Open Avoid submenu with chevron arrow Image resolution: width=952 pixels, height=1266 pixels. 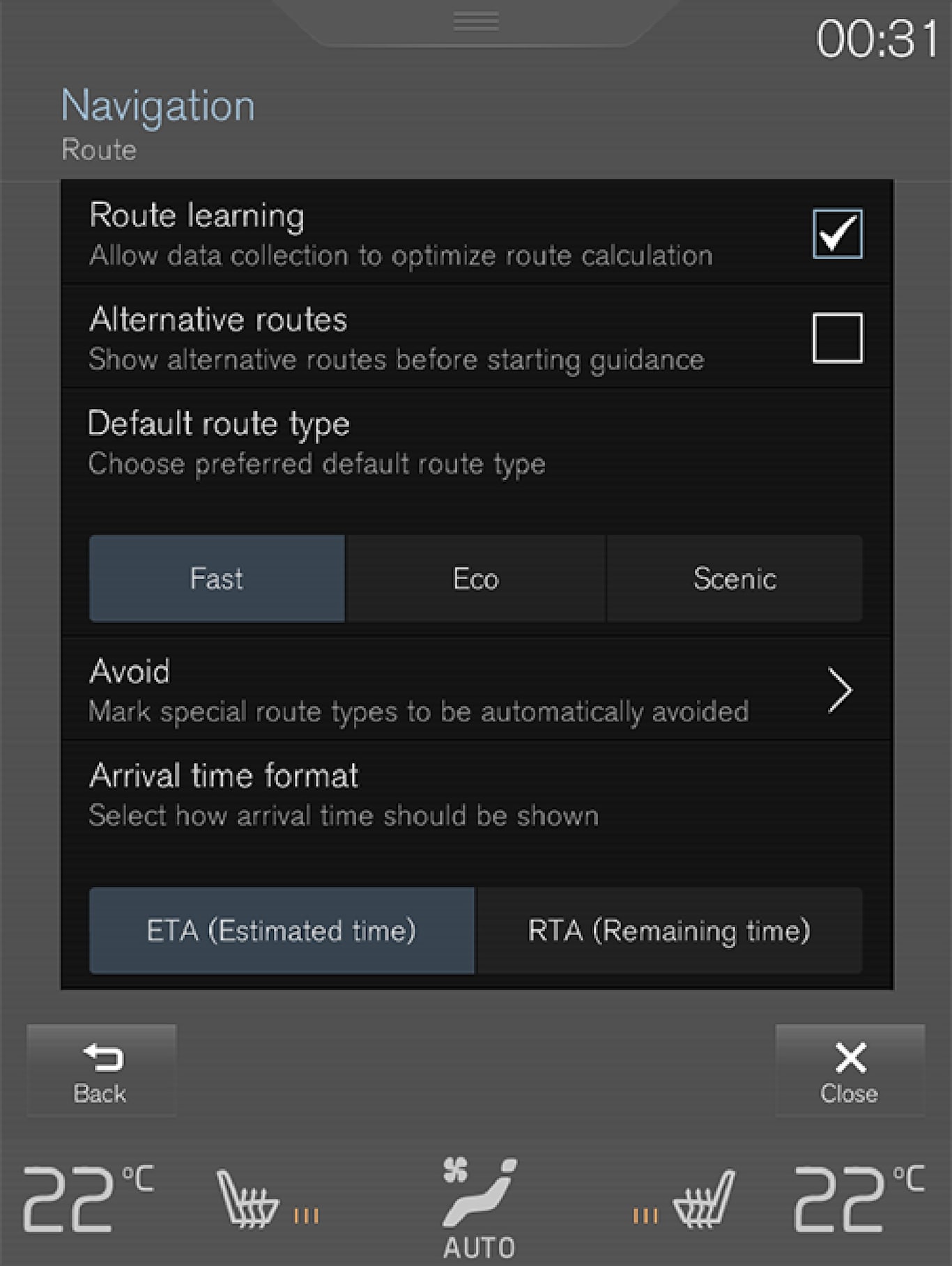click(x=839, y=690)
